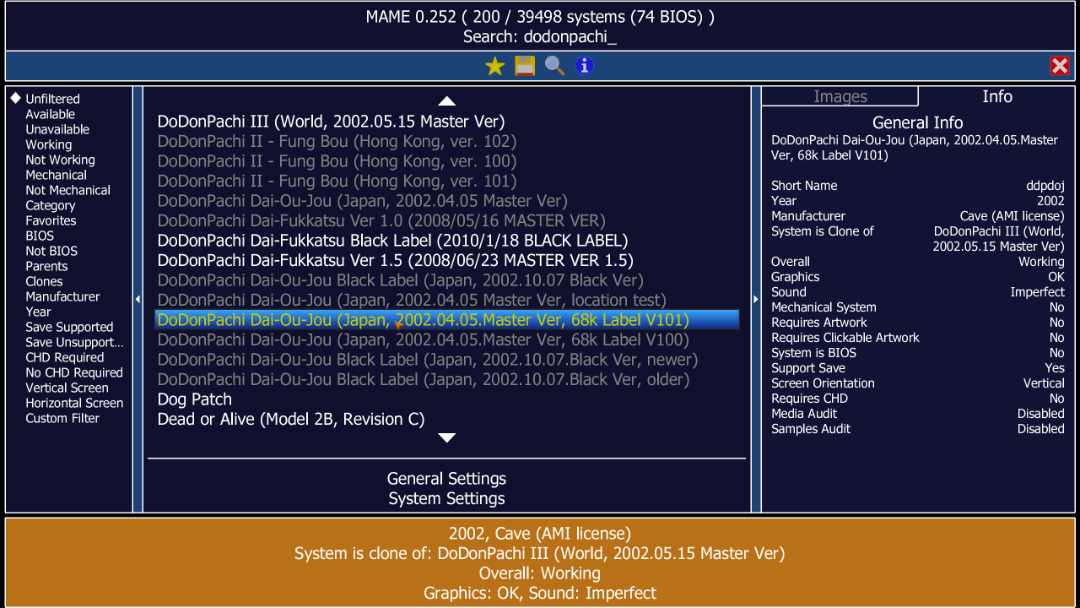Open search using the magnifier icon
The height and width of the screenshot is (608, 1080).
[554, 65]
